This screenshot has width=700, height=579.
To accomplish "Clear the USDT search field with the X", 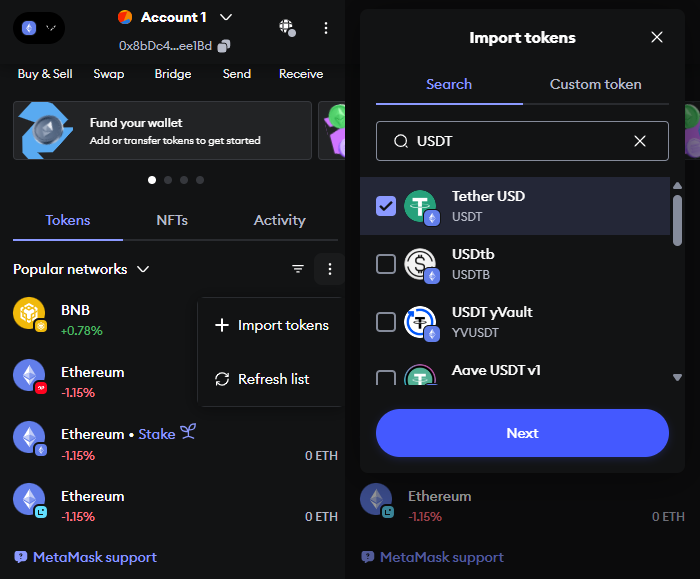I will 640,141.
